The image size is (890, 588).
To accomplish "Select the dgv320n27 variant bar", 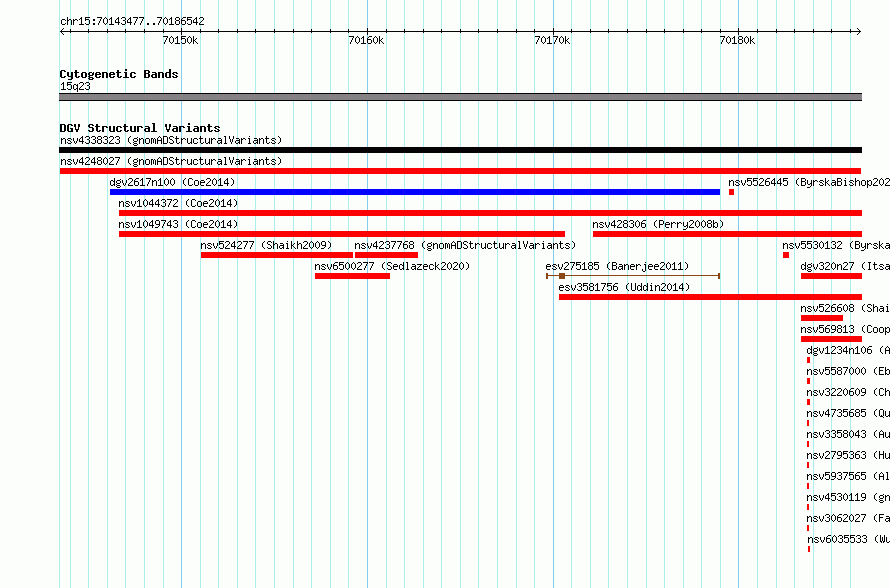I will [x=832, y=276].
